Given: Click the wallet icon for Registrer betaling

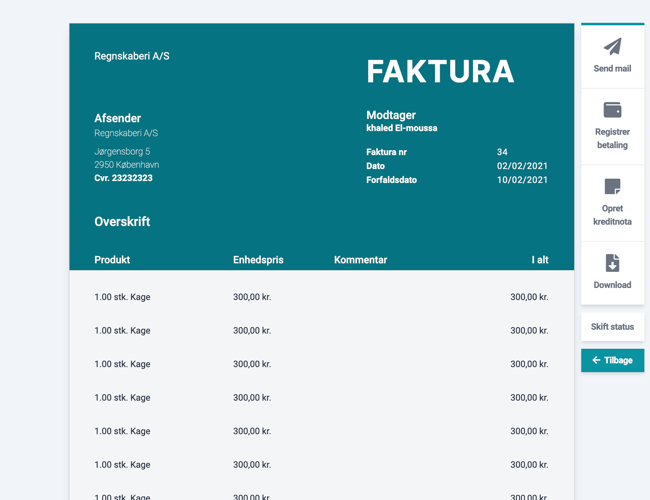Looking at the screenshot, I should tap(612, 110).
